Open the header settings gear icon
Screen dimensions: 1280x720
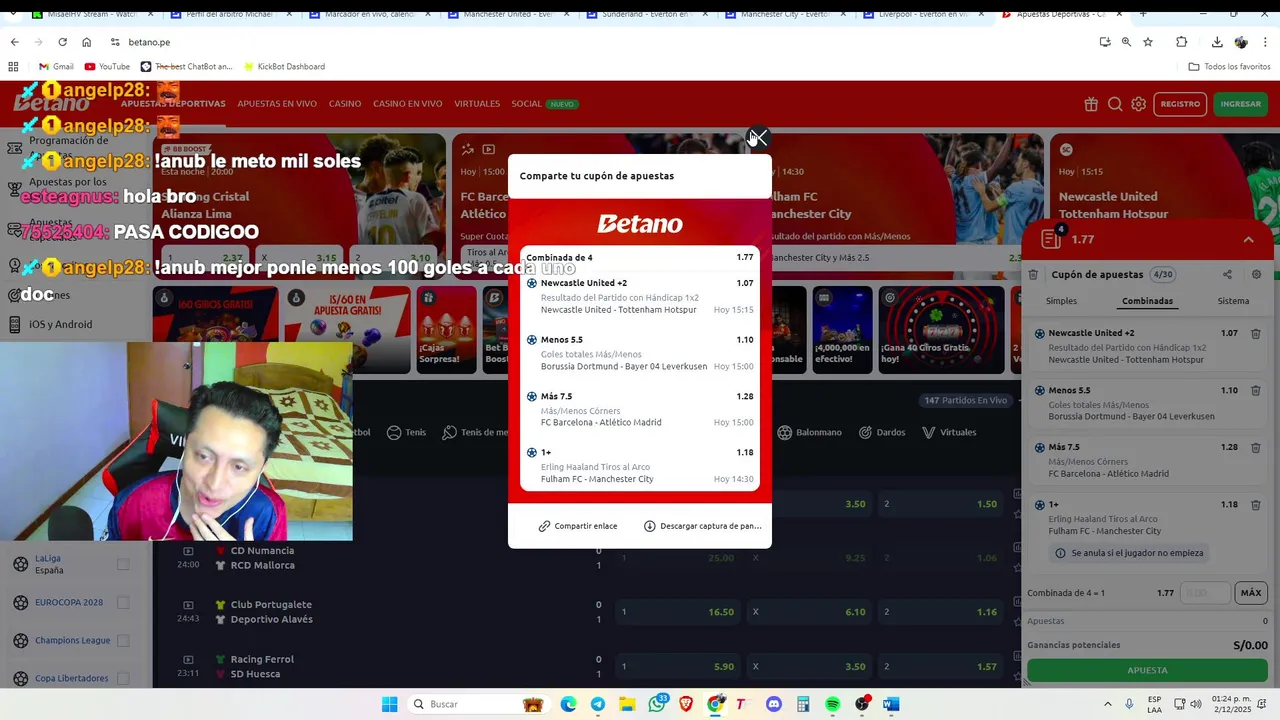point(1138,104)
